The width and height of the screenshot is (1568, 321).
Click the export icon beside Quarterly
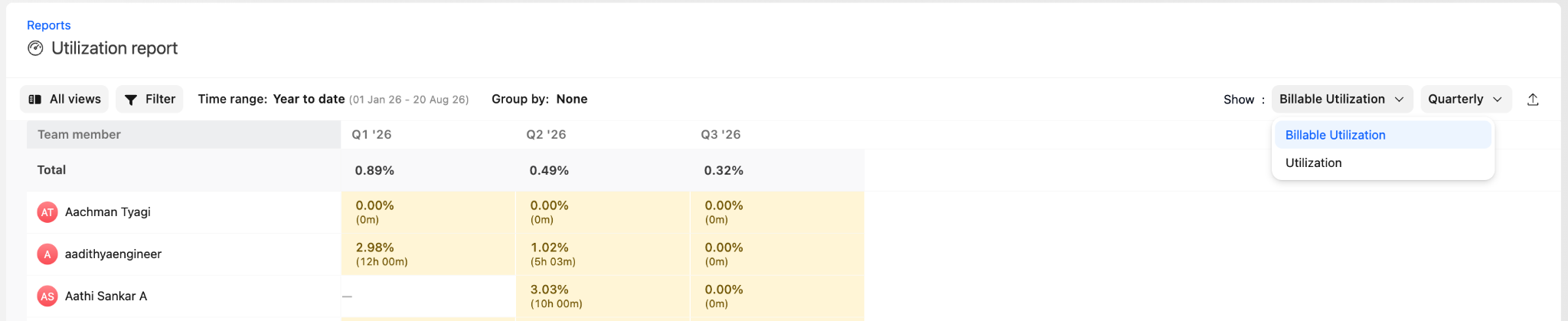coord(1533,100)
